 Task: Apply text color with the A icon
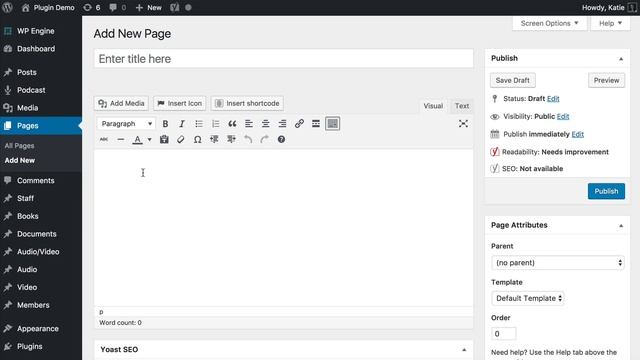[x=138, y=140]
